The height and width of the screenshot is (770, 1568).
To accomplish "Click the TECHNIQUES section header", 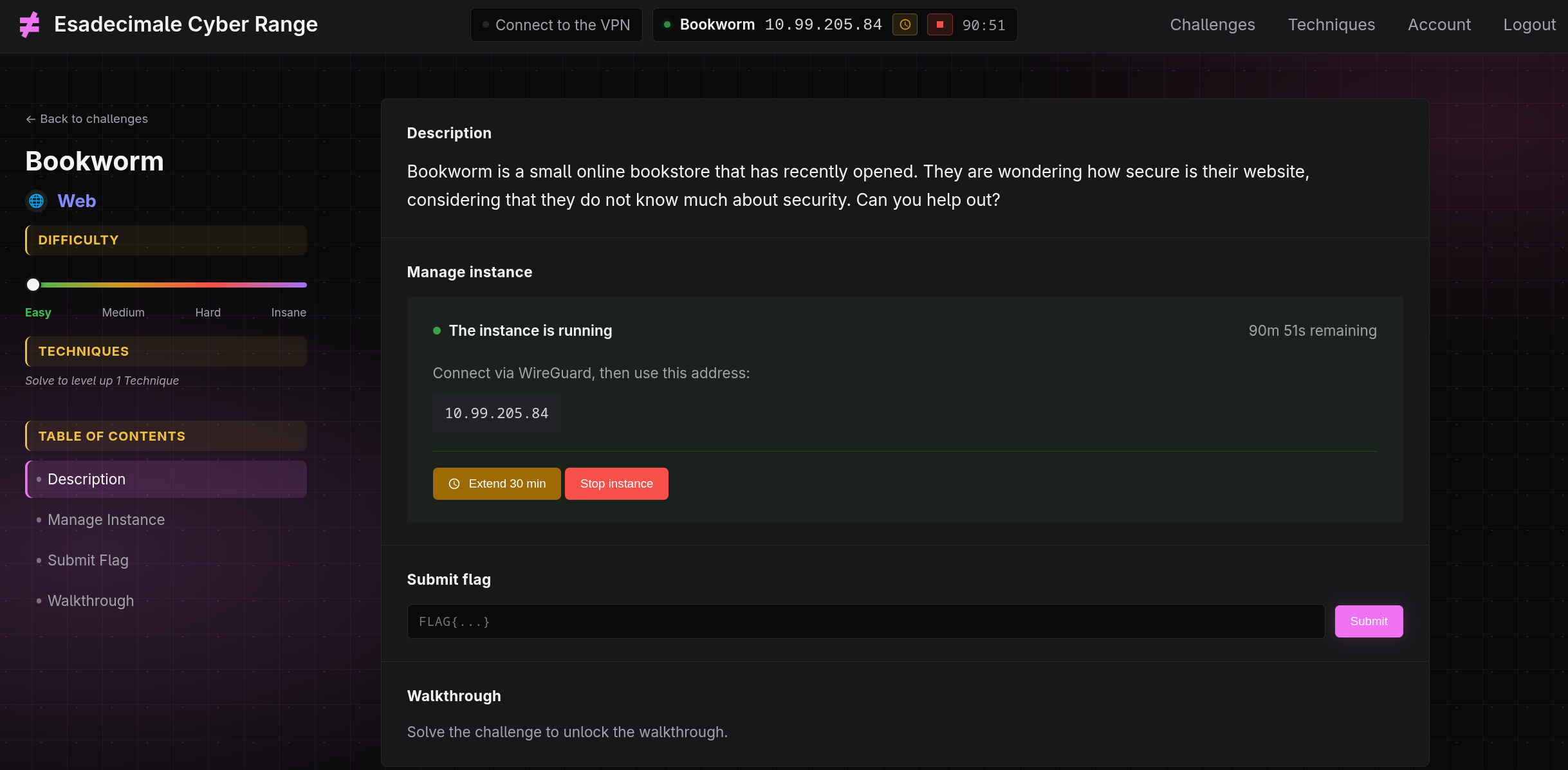I will click(166, 351).
